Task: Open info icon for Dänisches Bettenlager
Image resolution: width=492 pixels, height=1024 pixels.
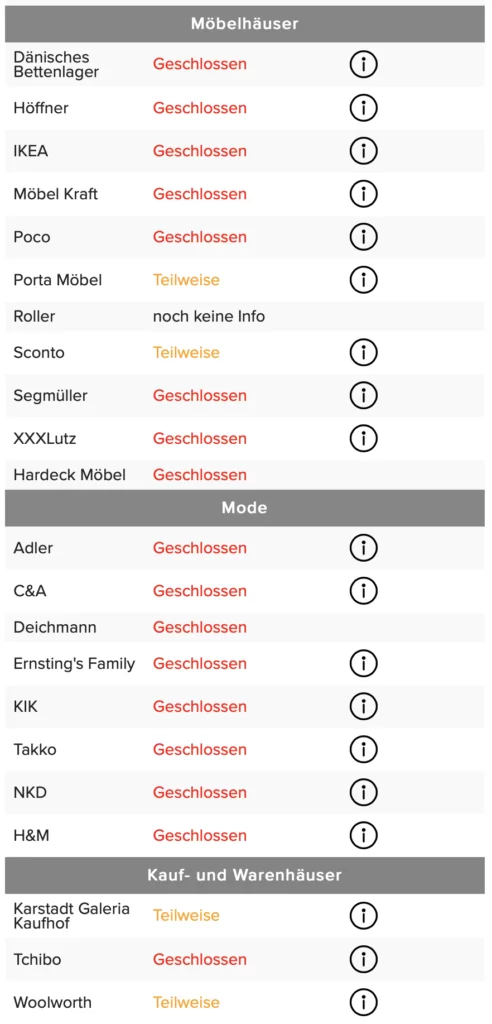Action: point(363,65)
